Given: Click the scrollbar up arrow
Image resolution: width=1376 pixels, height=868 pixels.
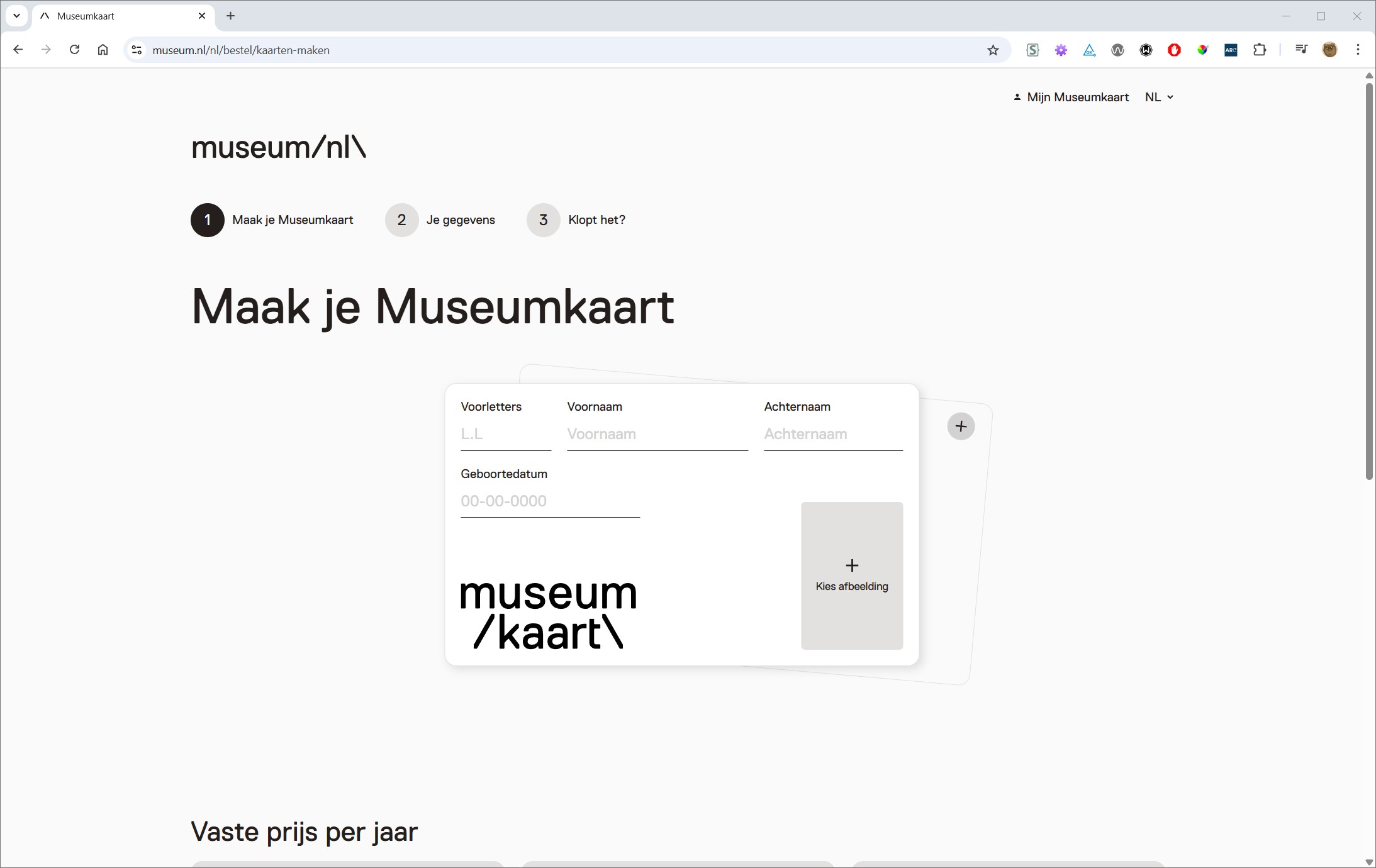Looking at the screenshot, I should pyautogui.click(x=1369, y=75).
